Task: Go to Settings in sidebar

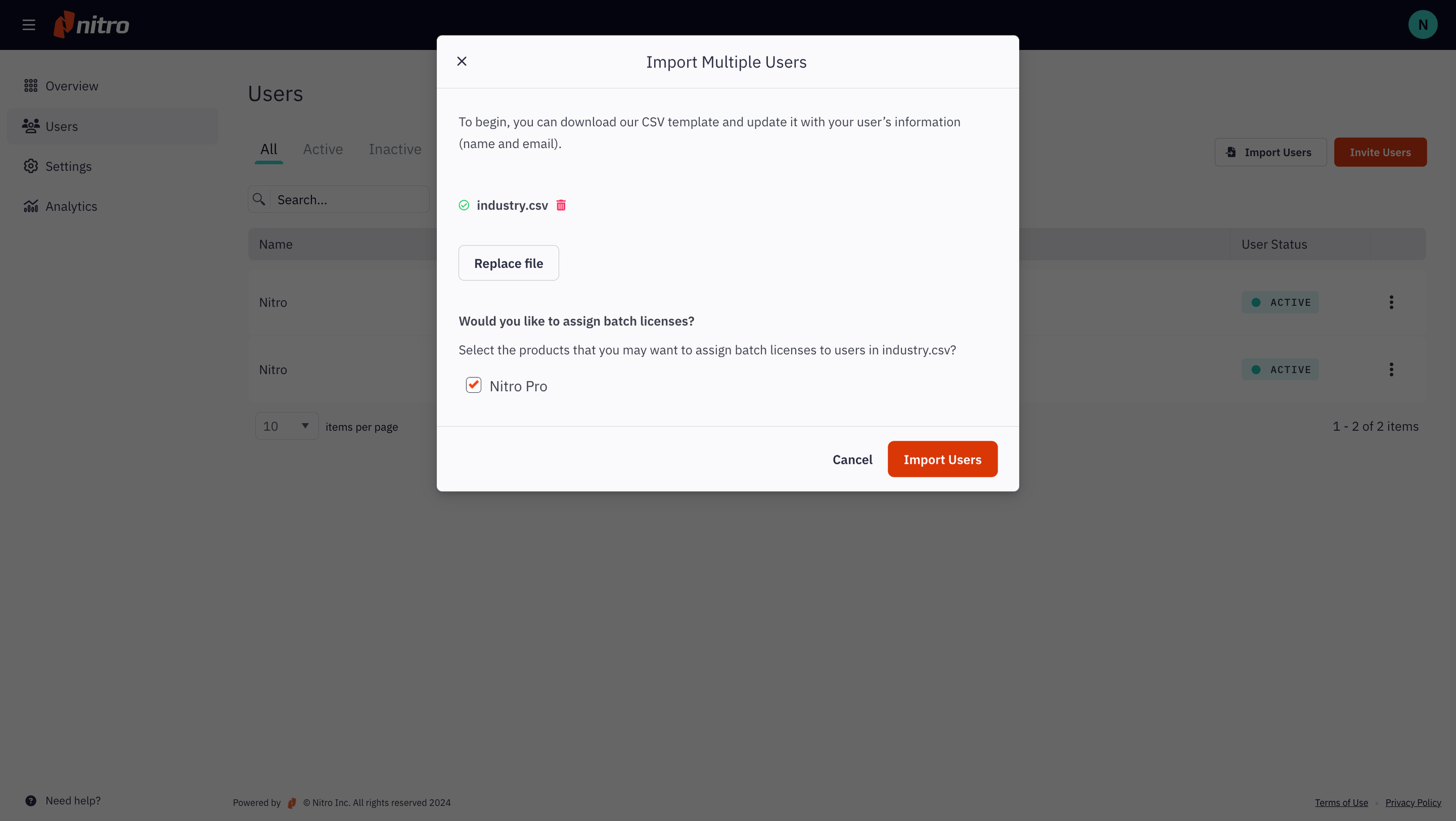Action: (68, 166)
